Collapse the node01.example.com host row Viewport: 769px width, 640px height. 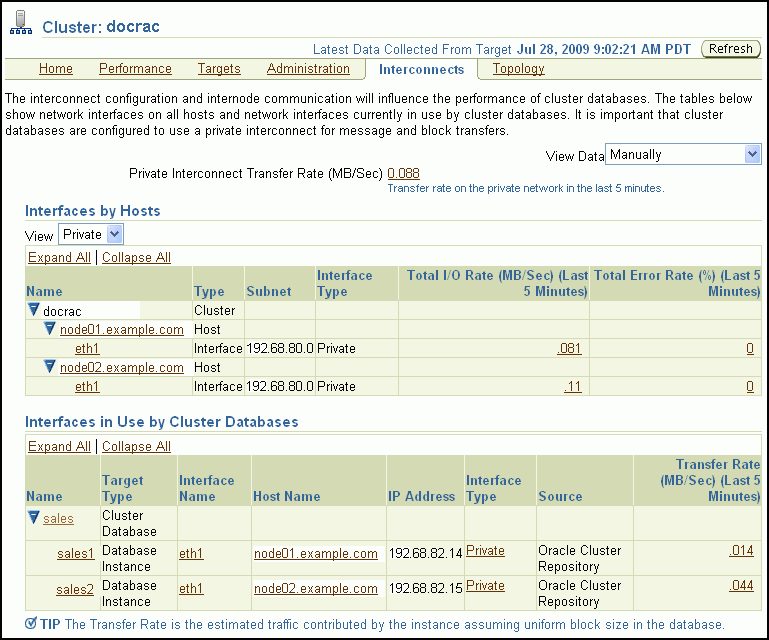point(50,329)
